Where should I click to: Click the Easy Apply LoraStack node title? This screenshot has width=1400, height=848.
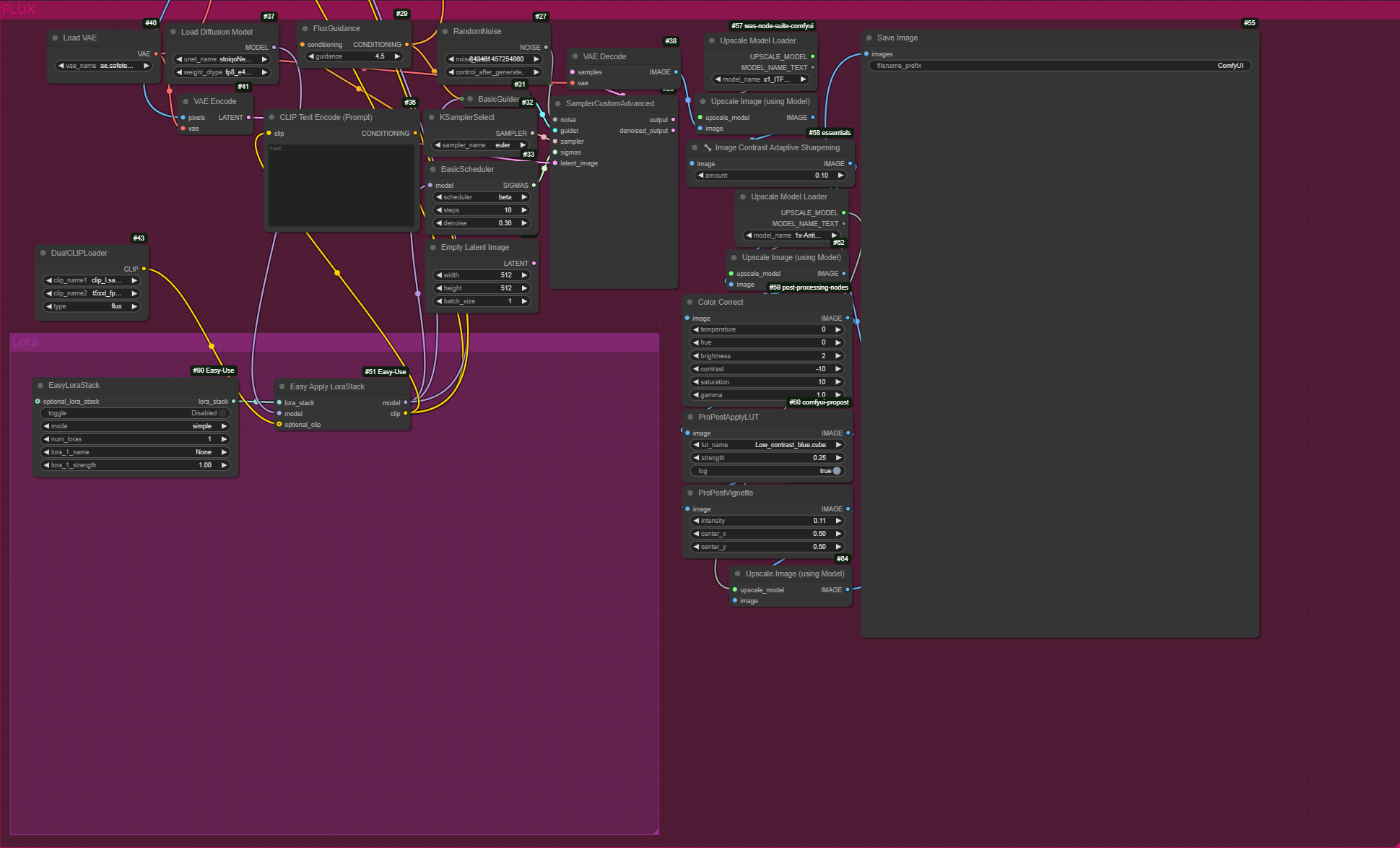pos(327,387)
